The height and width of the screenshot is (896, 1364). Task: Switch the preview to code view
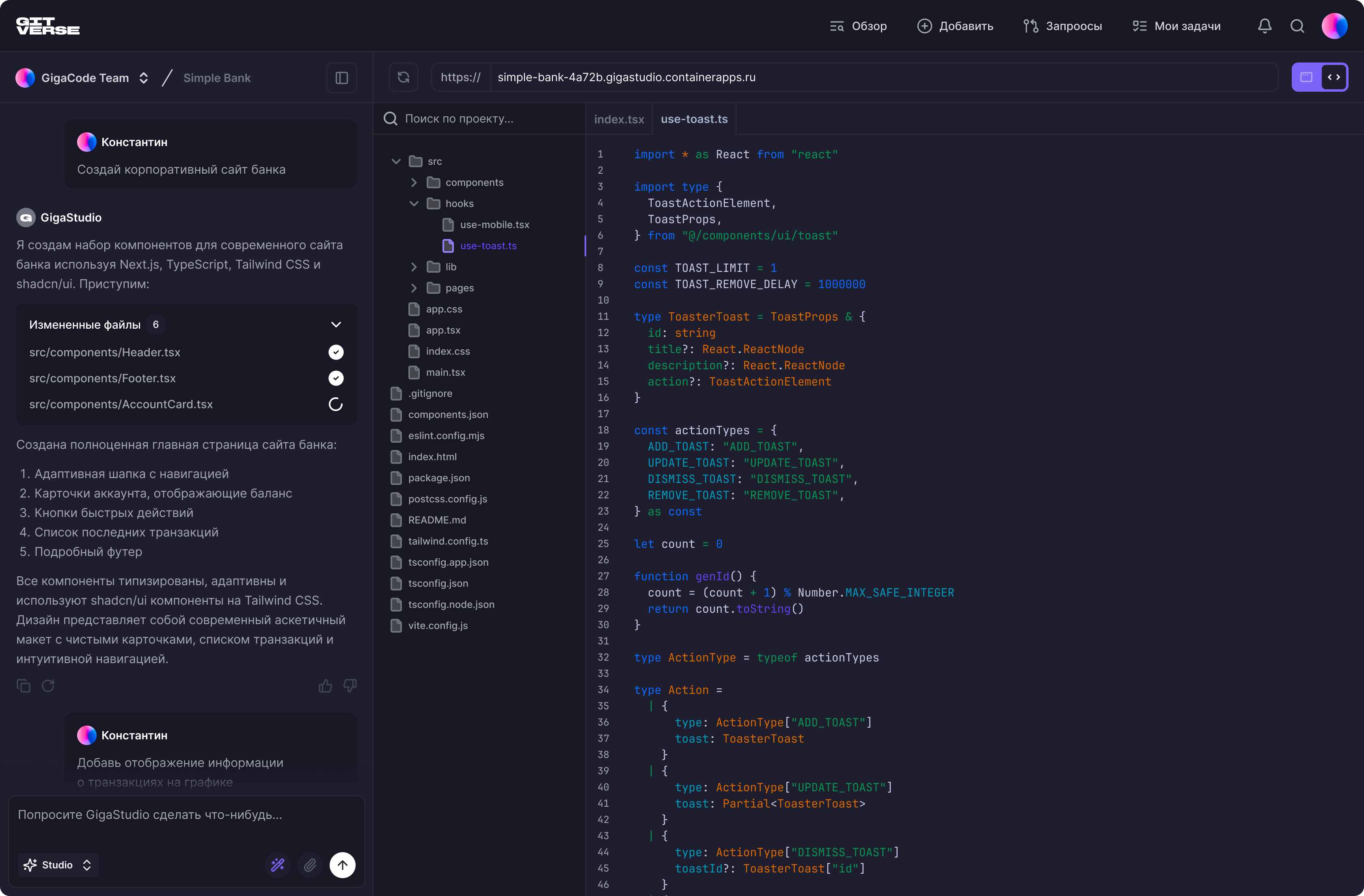[x=1335, y=77]
